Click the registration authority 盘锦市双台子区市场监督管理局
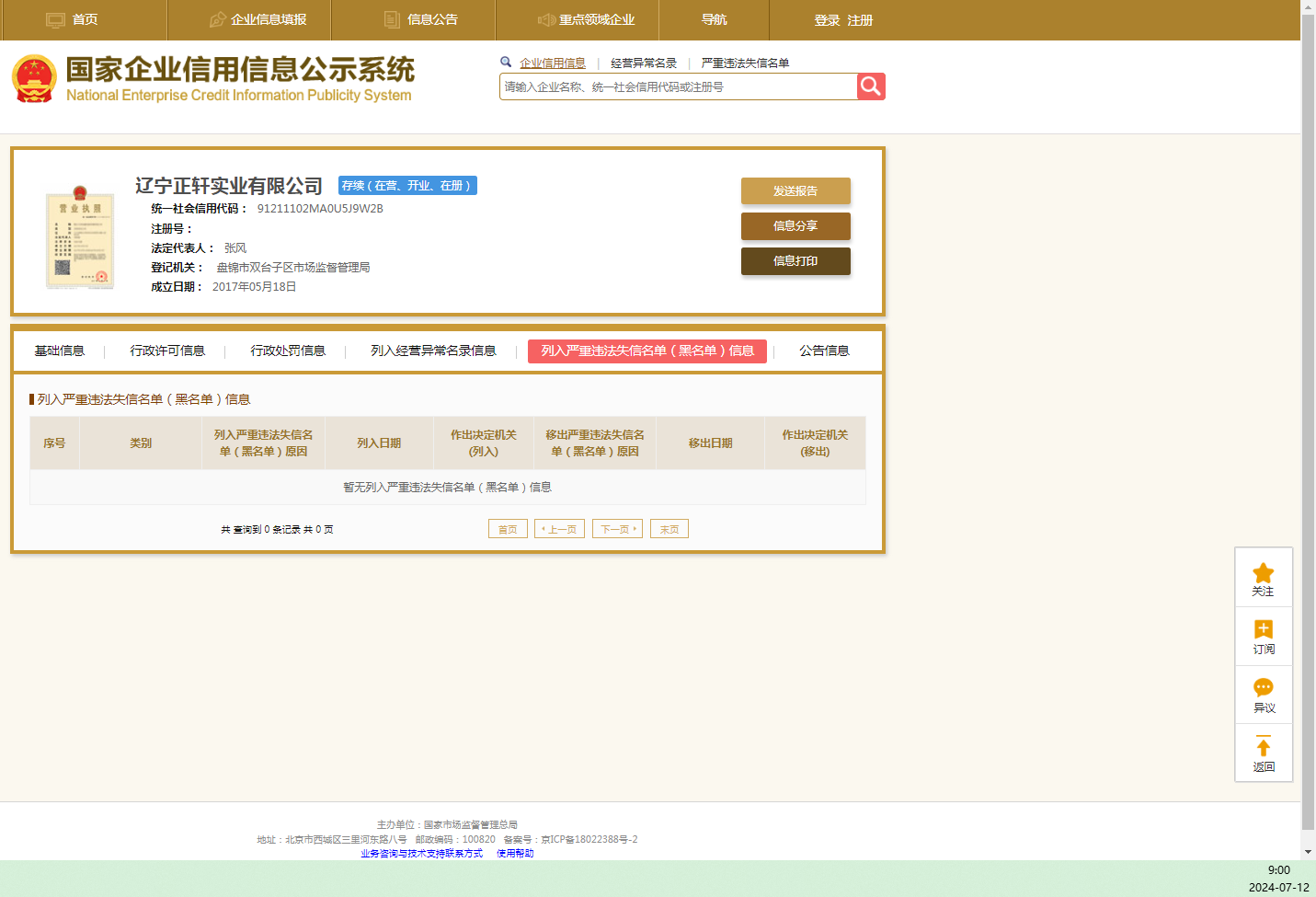The height and width of the screenshot is (897, 1316). click(293, 268)
